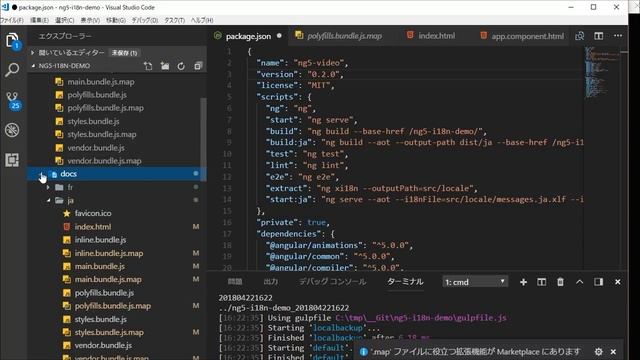Click the "private": true line
Viewport: 640px width, 360px height.
pos(293,222)
